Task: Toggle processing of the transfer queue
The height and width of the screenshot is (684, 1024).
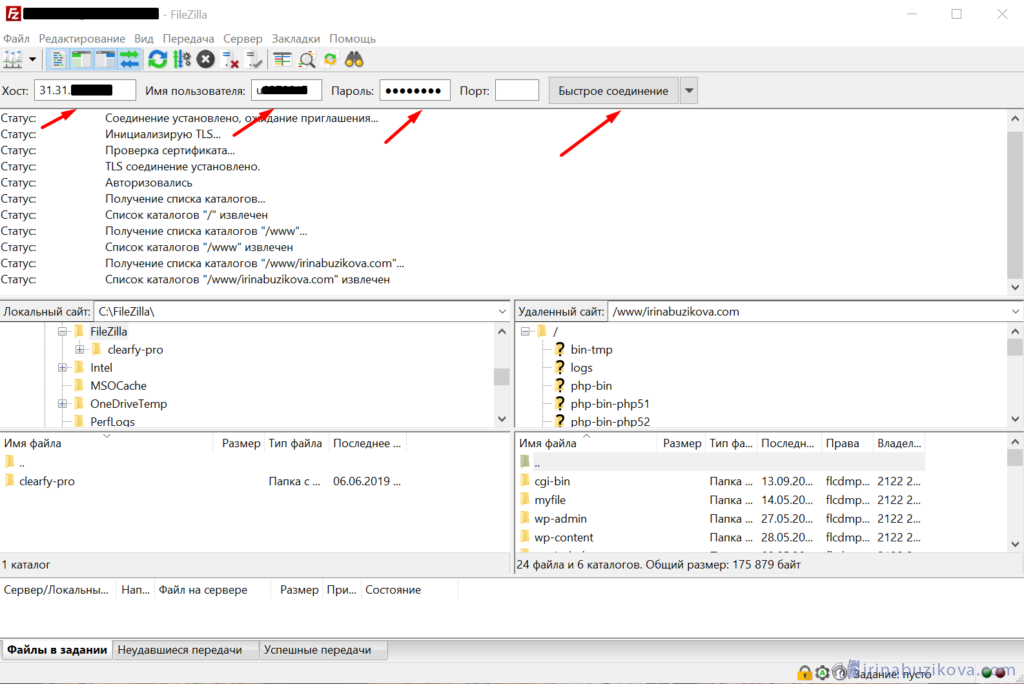Action: [181, 60]
